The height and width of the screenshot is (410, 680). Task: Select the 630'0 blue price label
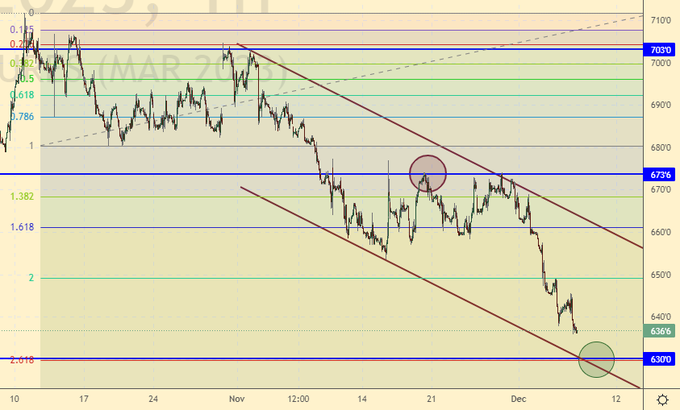pos(661,359)
